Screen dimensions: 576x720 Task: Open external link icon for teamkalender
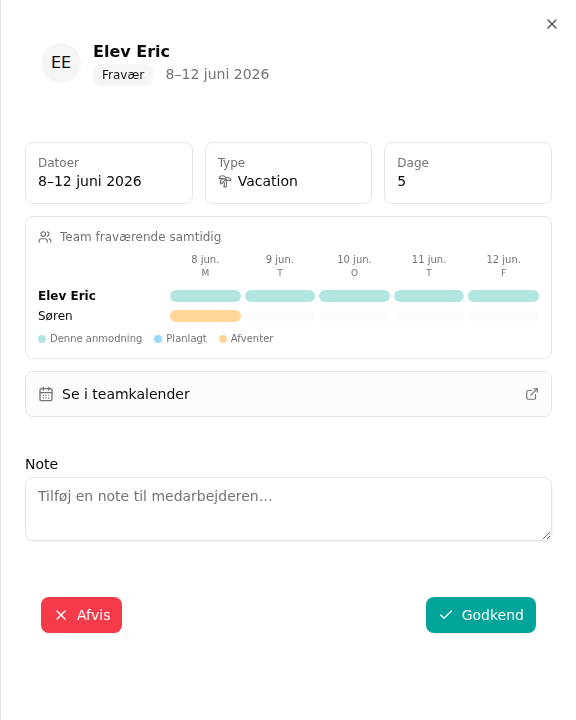(x=532, y=394)
